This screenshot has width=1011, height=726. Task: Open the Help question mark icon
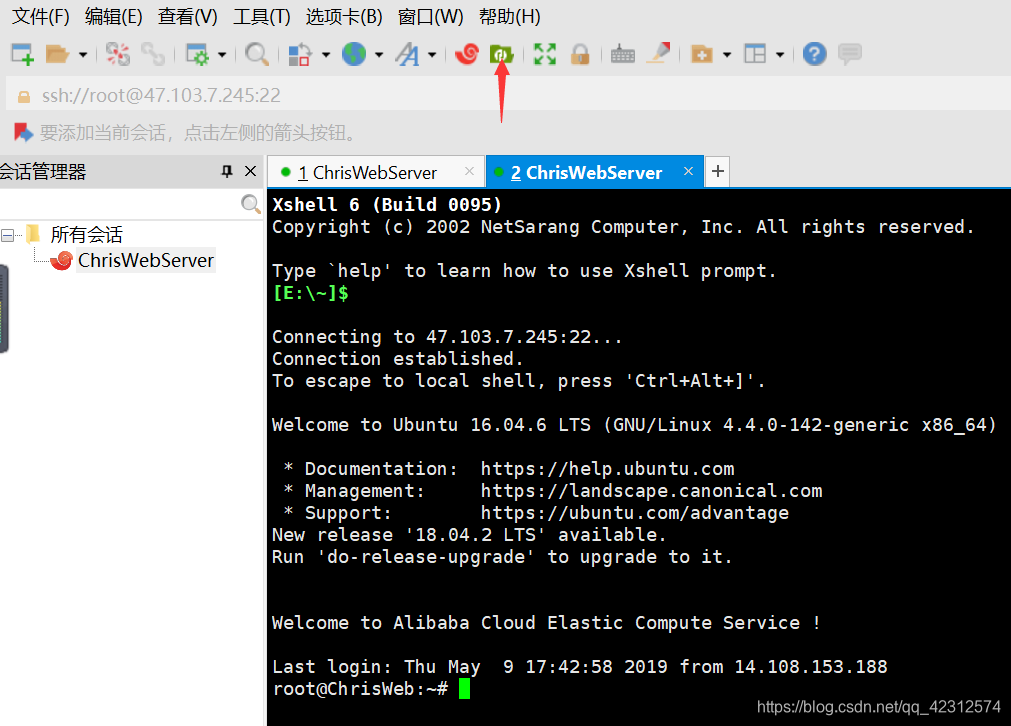[814, 54]
